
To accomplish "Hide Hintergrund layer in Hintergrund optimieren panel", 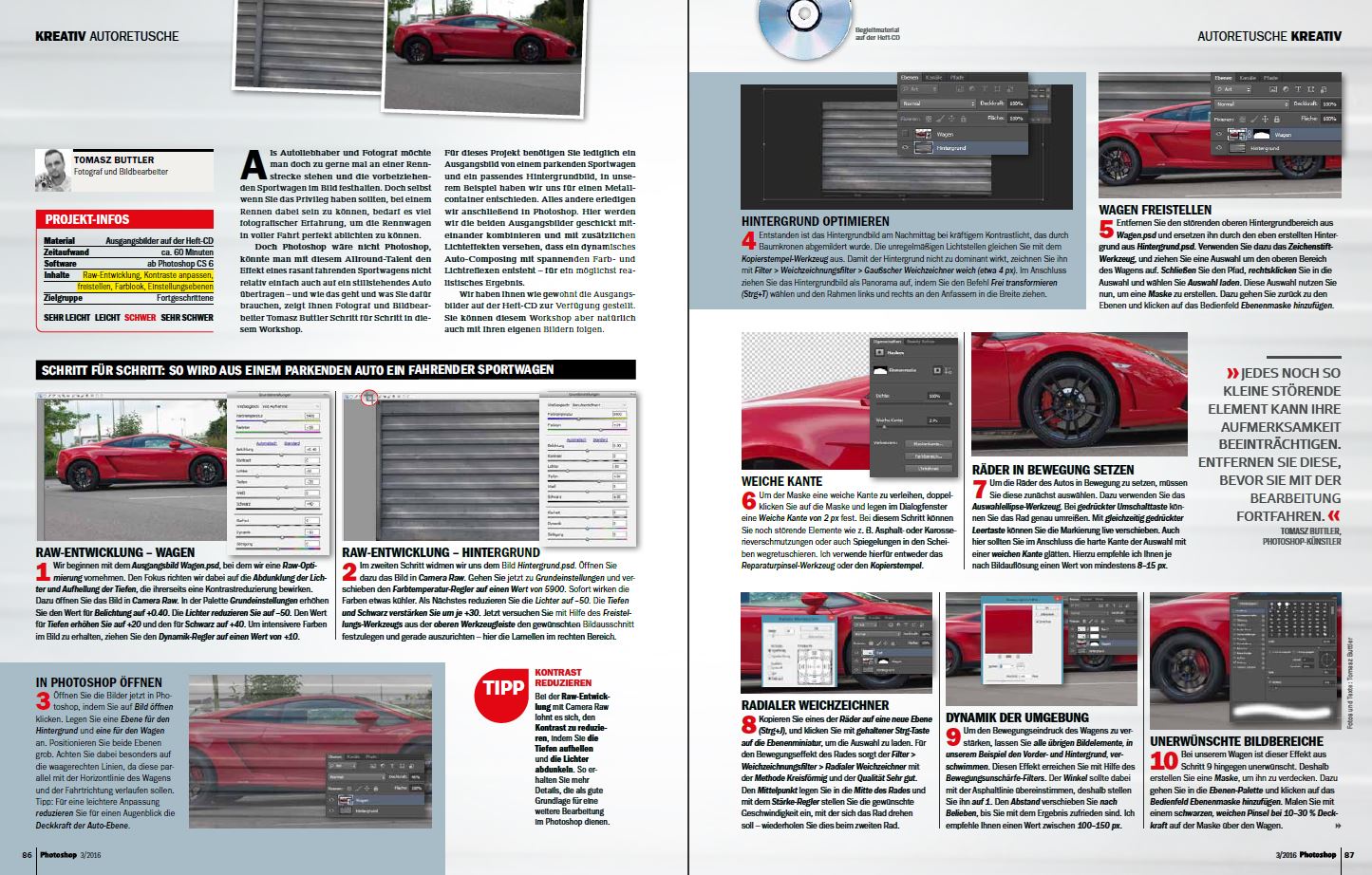I will pos(906,147).
